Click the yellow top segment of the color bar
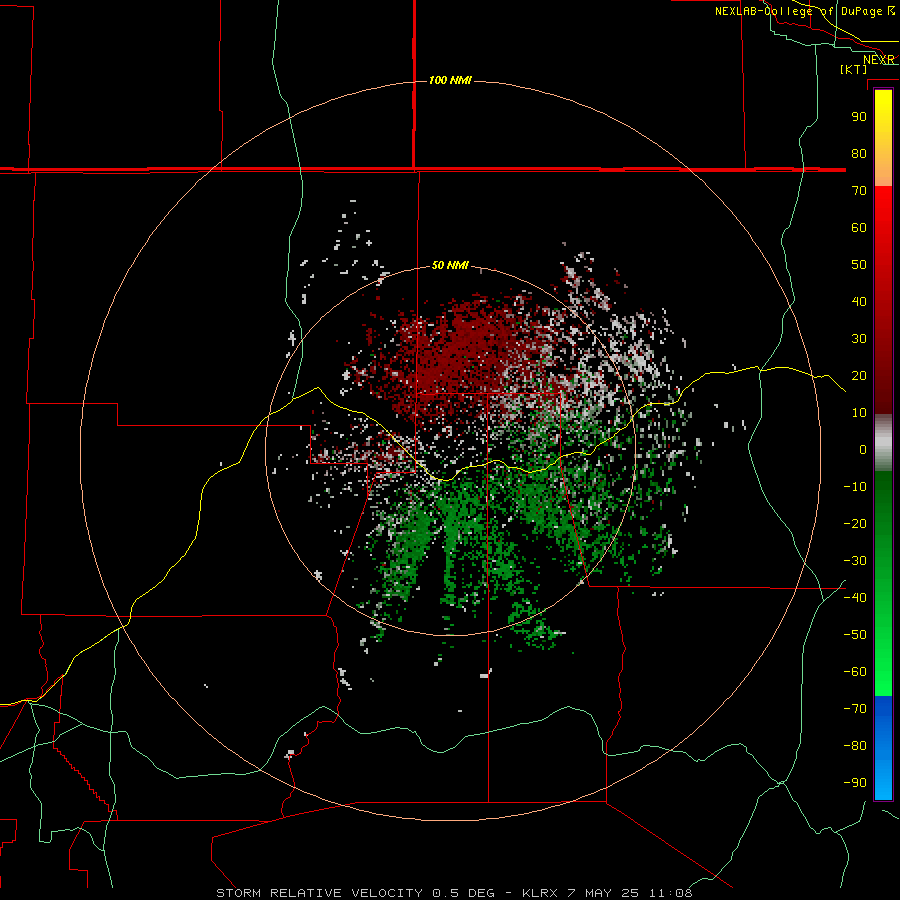The height and width of the screenshot is (900, 900). [883, 137]
